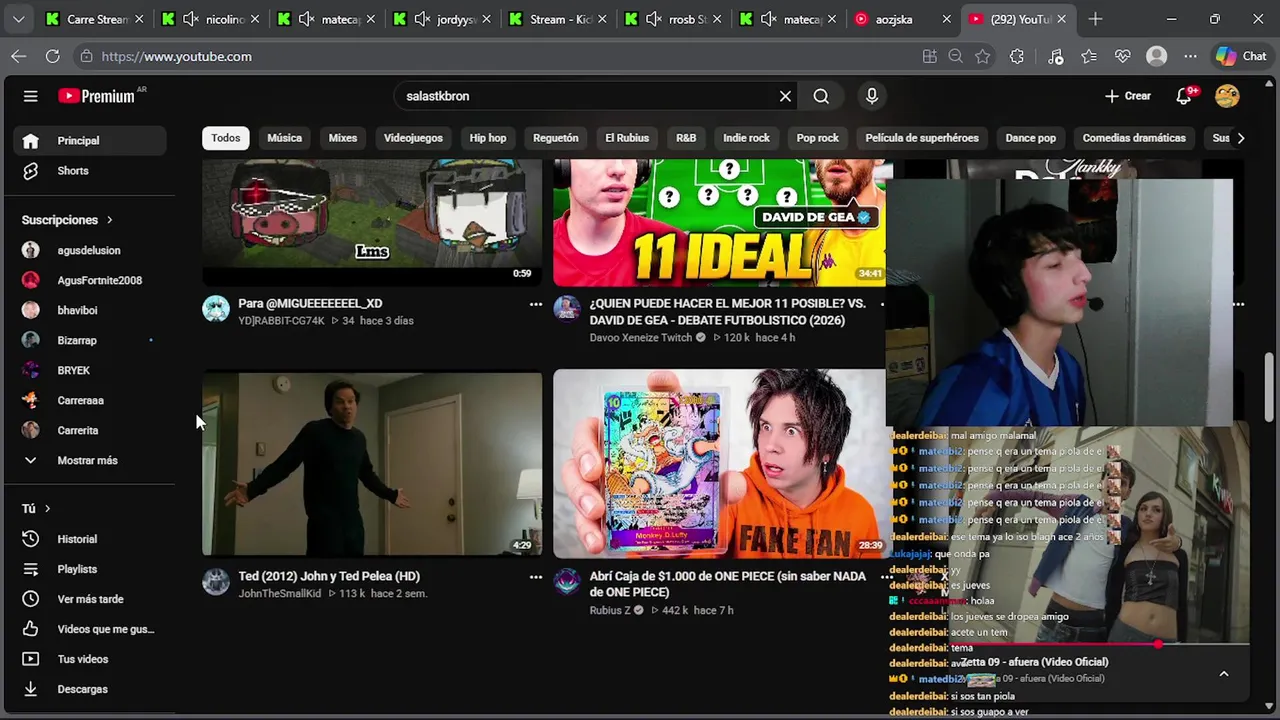
Task: Select Comedias dramáticas chip
Action: point(1134,138)
